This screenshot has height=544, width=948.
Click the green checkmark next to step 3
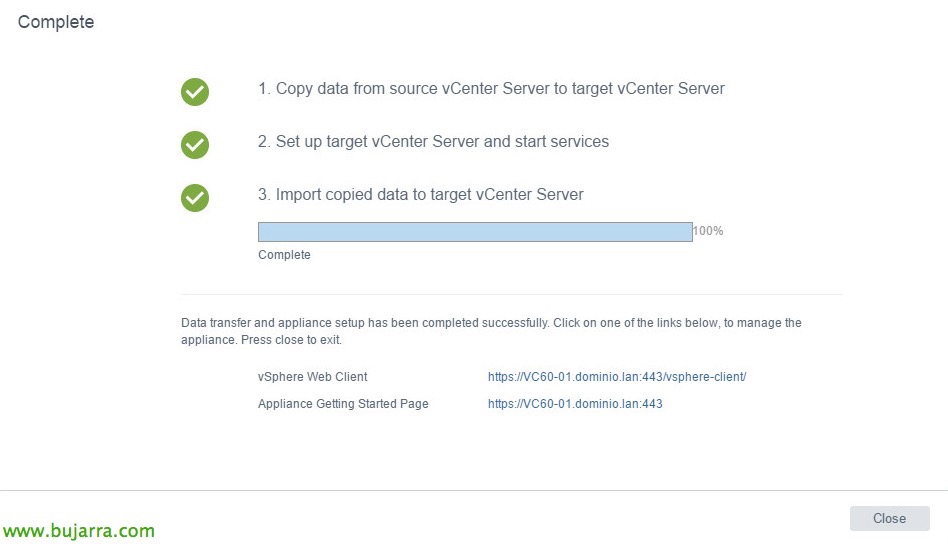click(x=195, y=198)
